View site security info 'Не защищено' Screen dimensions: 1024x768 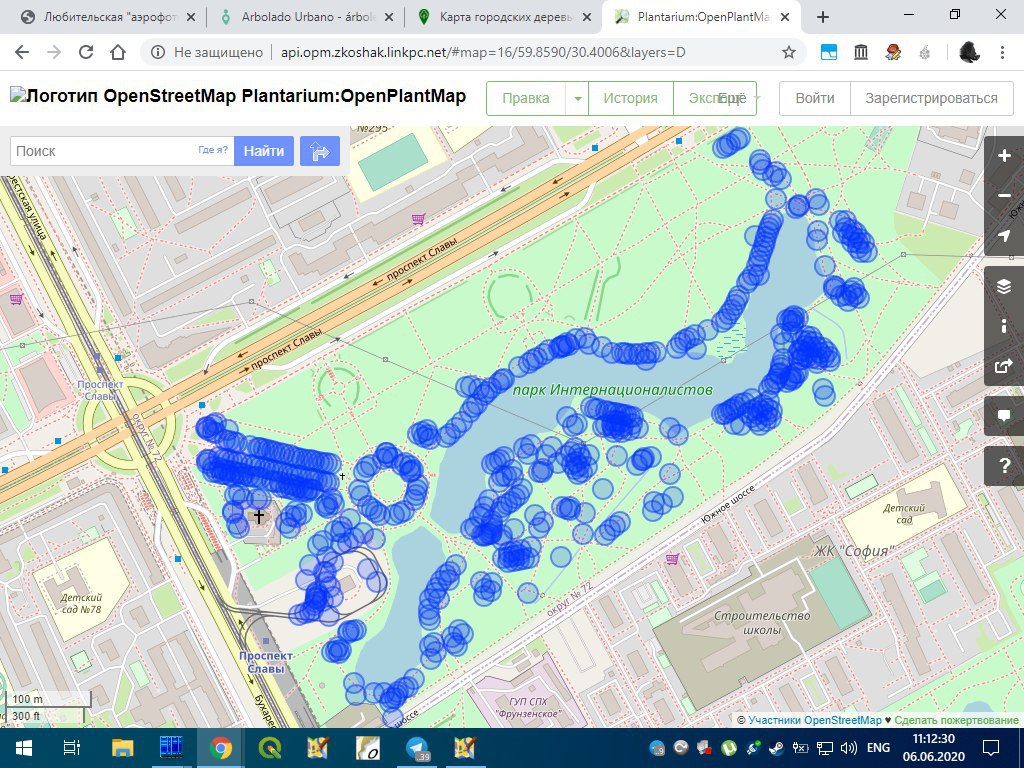[x=207, y=52]
